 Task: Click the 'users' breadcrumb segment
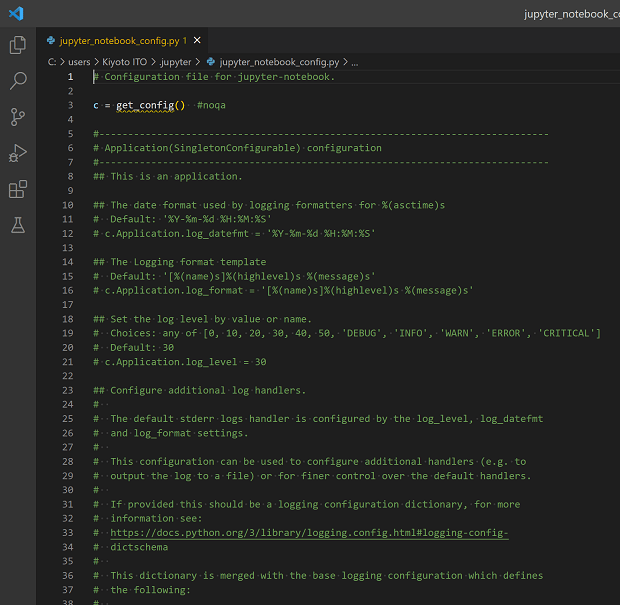(79, 62)
